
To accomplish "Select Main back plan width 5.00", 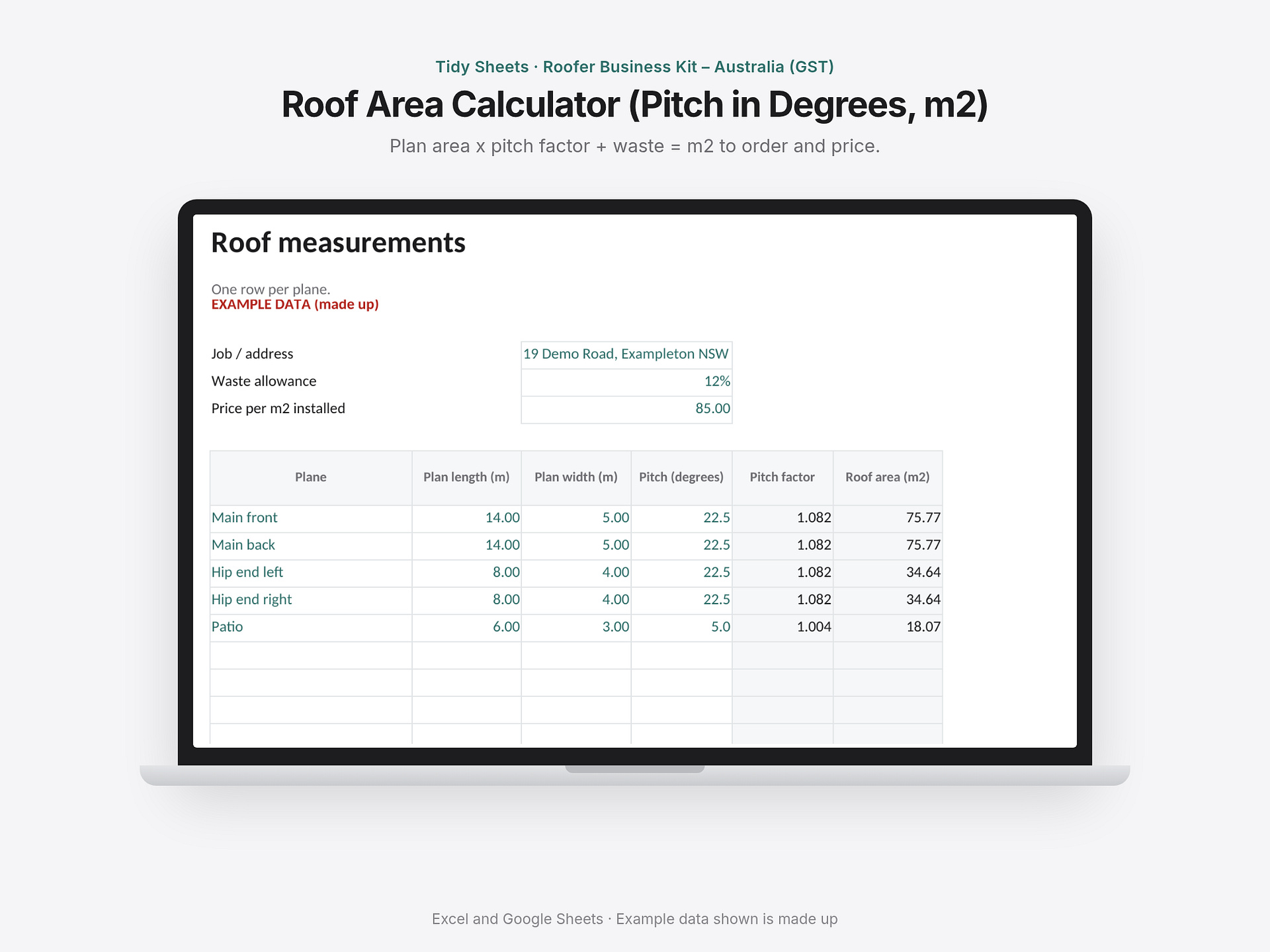I will pos(576,546).
